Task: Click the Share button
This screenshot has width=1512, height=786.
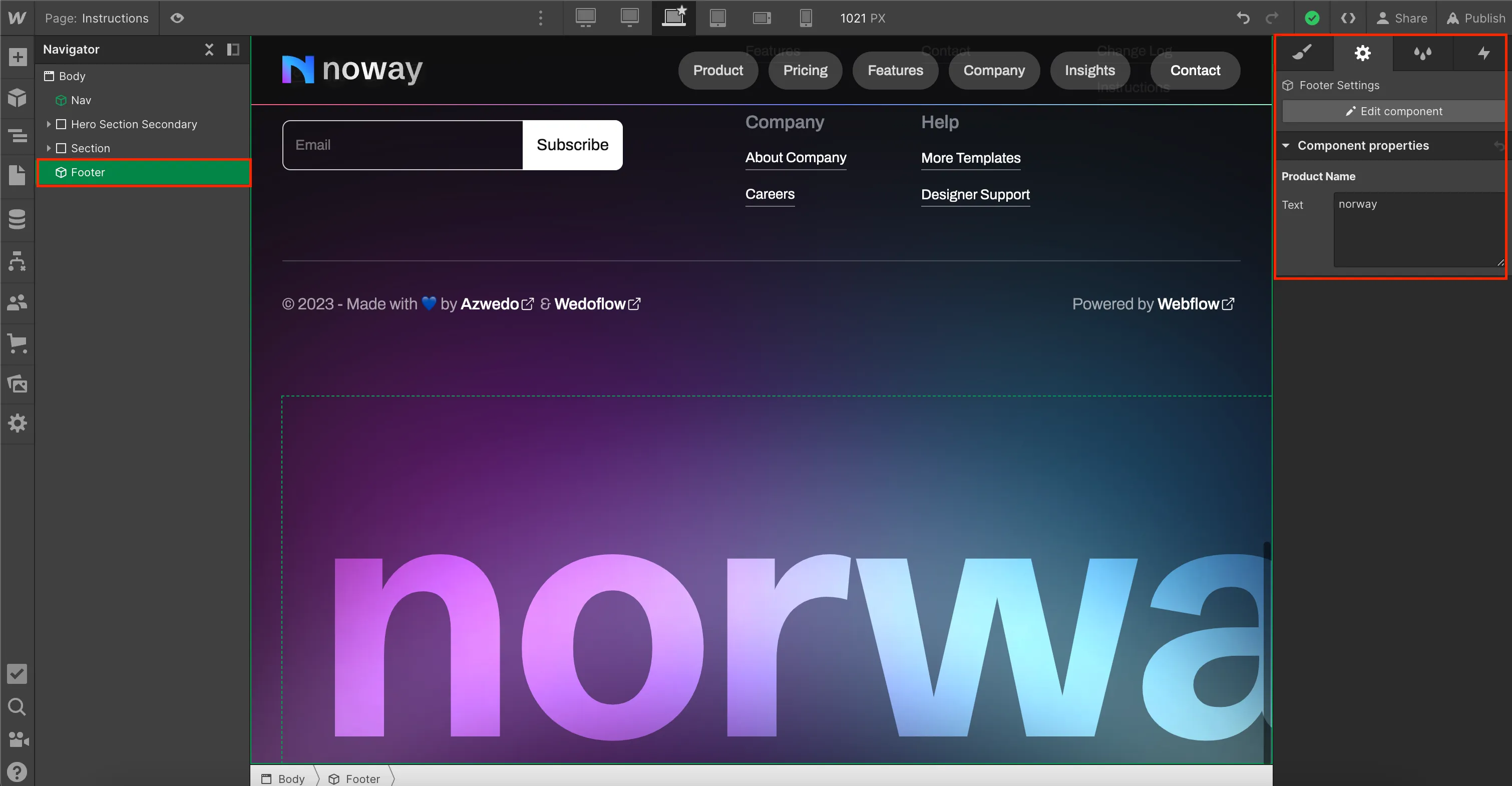Action: point(1402,18)
